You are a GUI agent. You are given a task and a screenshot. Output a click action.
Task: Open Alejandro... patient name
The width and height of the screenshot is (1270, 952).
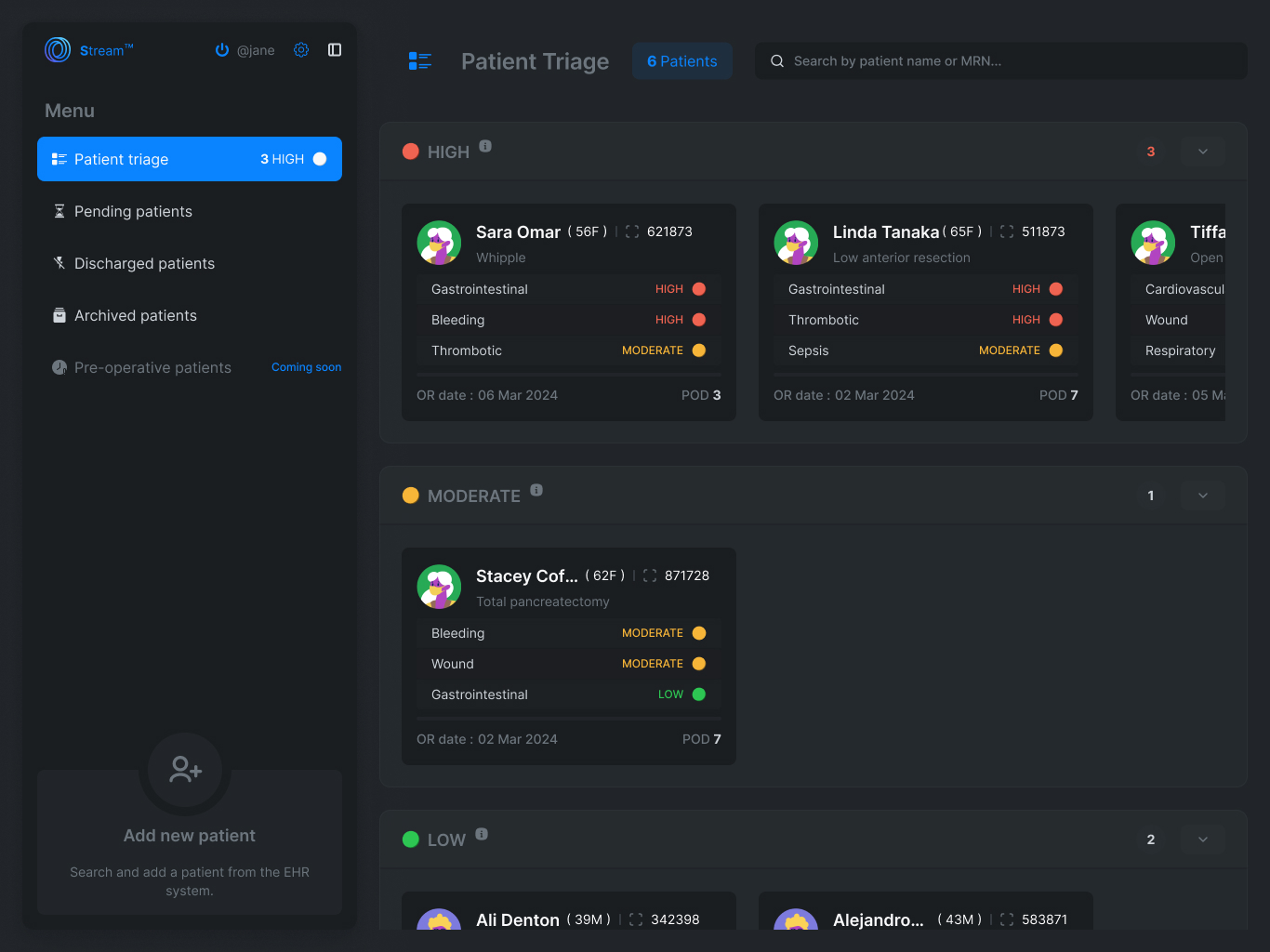(x=879, y=919)
